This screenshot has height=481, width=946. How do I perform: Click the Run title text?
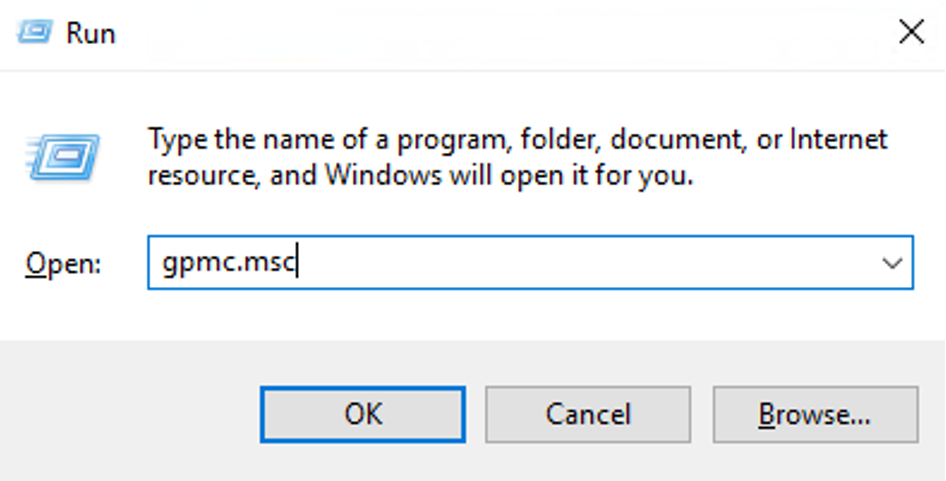(90, 33)
